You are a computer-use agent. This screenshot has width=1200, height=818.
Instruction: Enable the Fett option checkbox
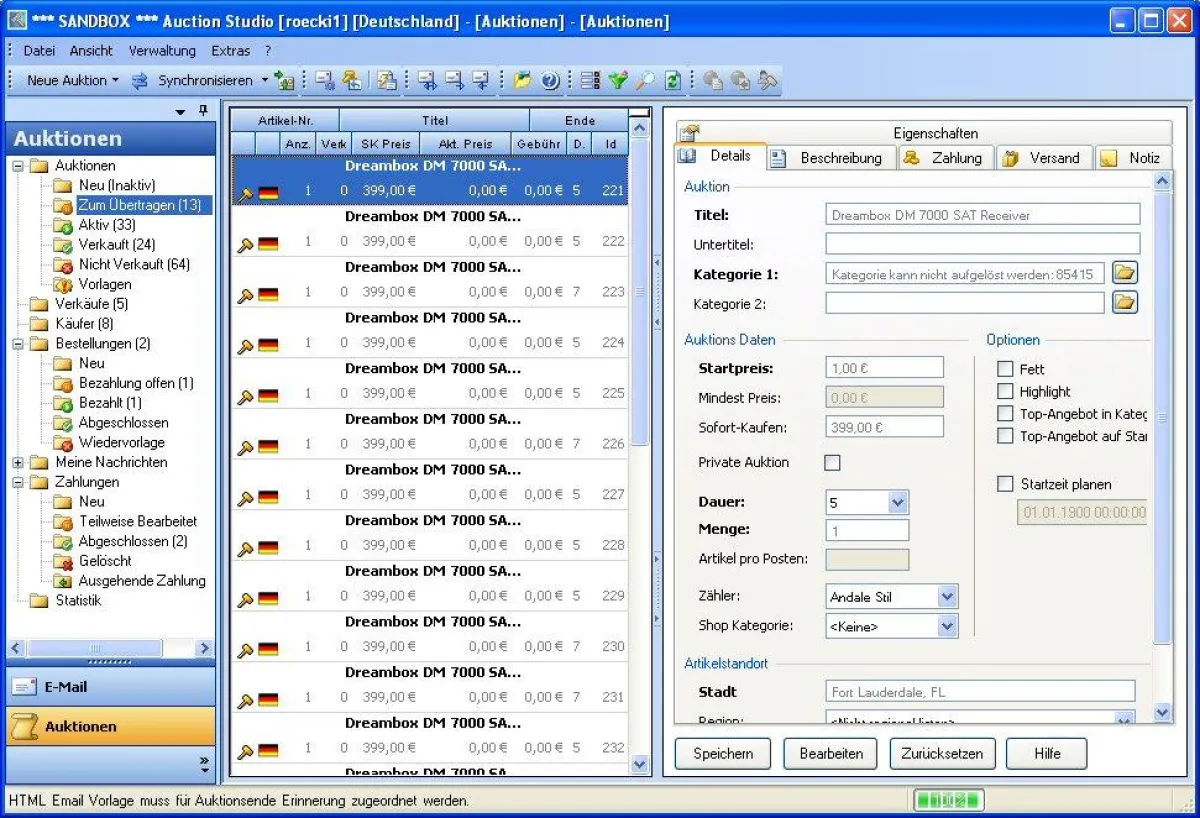click(x=1005, y=369)
